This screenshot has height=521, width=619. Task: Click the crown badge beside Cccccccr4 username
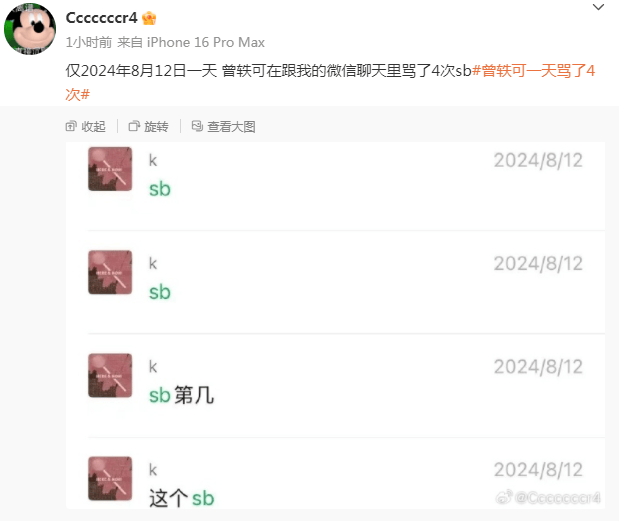[149, 18]
